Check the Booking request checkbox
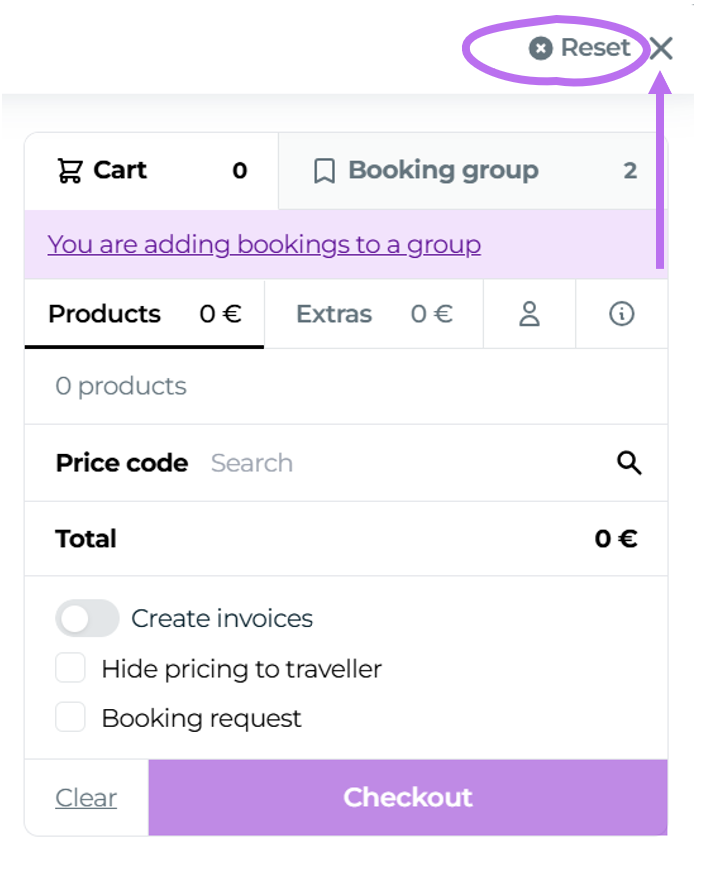Viewport: 706px width, 886px height. [70, 717]
